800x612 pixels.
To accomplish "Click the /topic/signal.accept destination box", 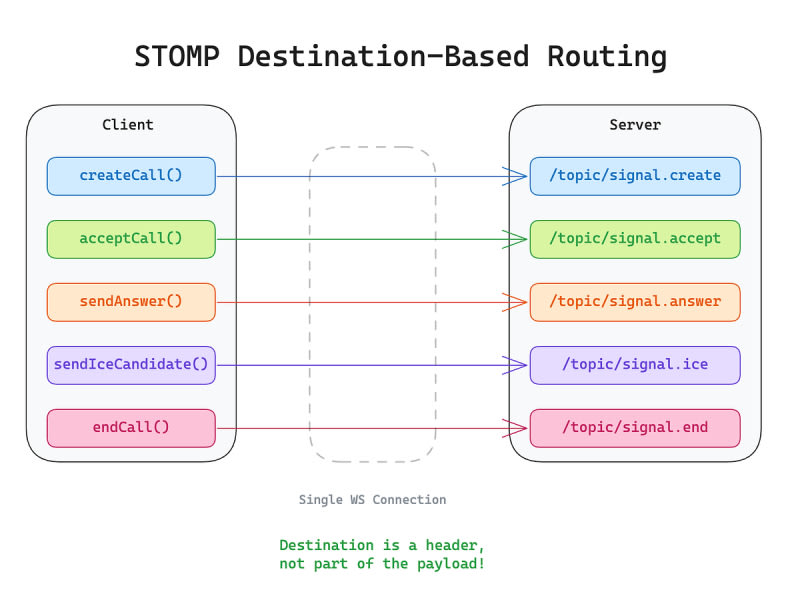I will [635, 239].
